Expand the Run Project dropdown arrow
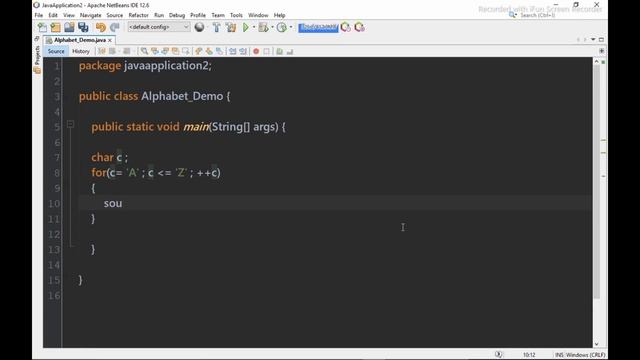Image resolution: width=640 pixels, height=360 pixels. (254, 27)
